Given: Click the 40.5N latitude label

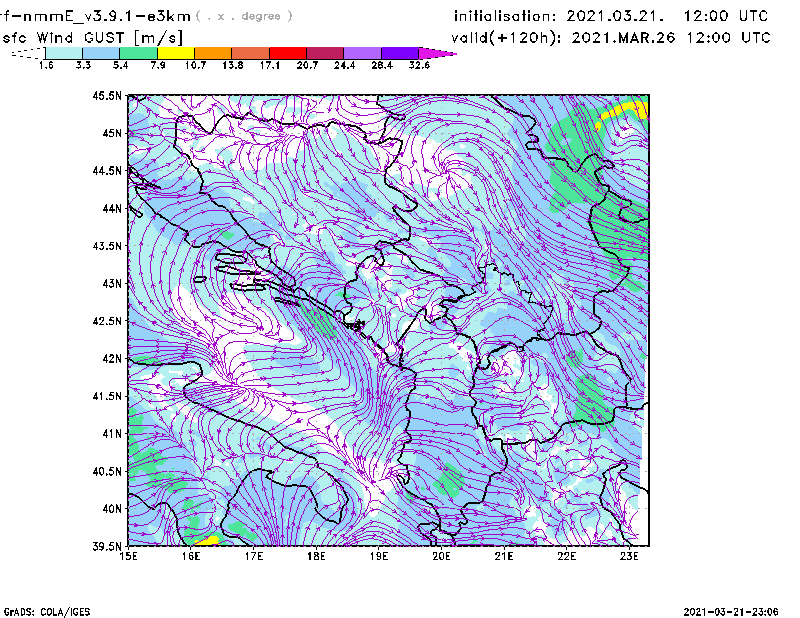Looking at the screenshot, I should [x=107, y=472].
